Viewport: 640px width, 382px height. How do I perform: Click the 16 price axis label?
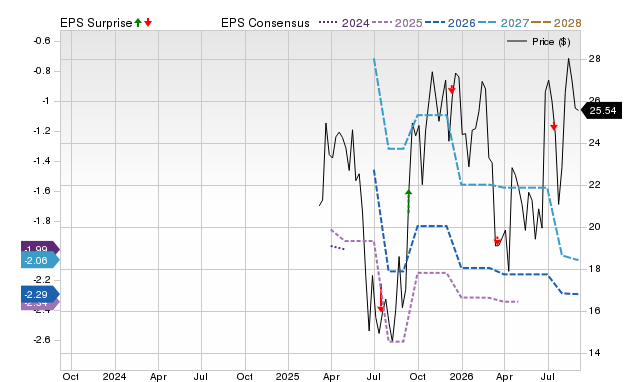[594, 311]
